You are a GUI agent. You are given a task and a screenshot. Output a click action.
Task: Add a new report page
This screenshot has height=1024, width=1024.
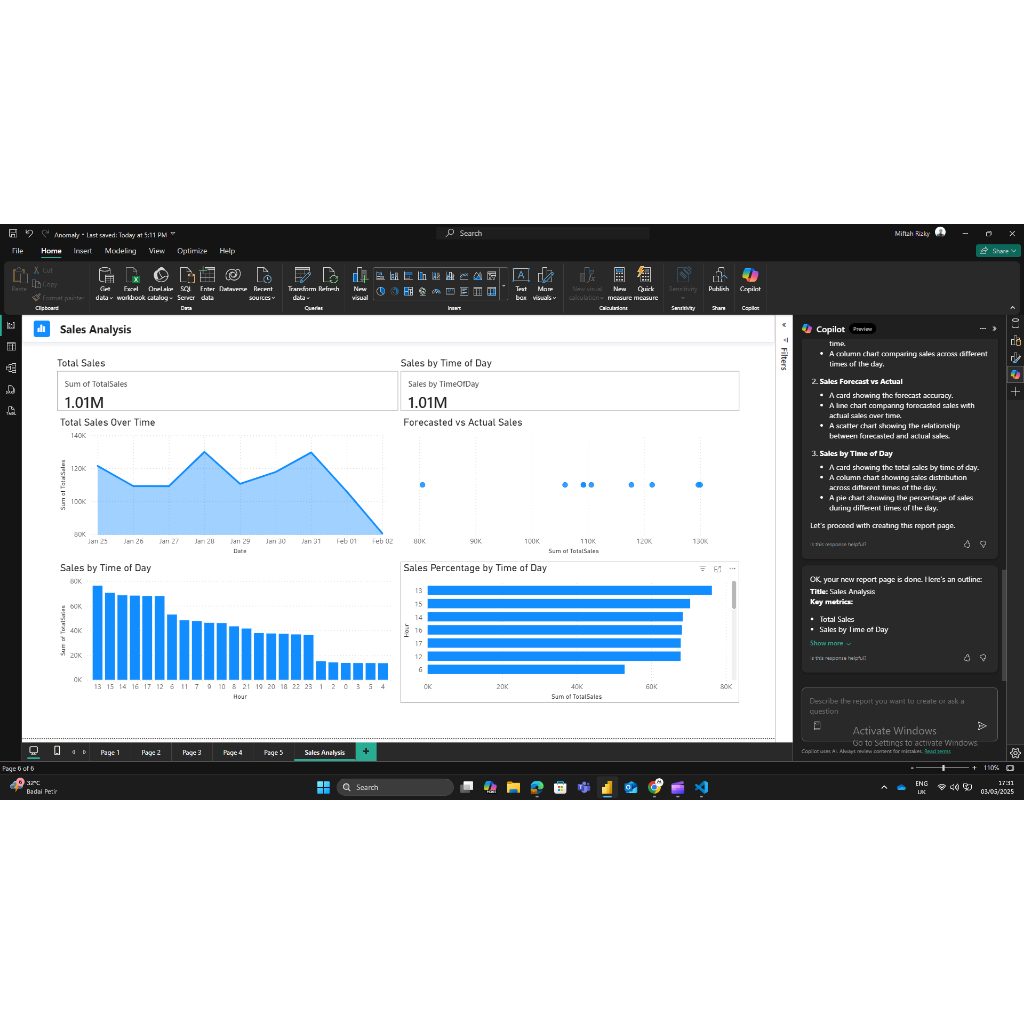coord(366,752)
